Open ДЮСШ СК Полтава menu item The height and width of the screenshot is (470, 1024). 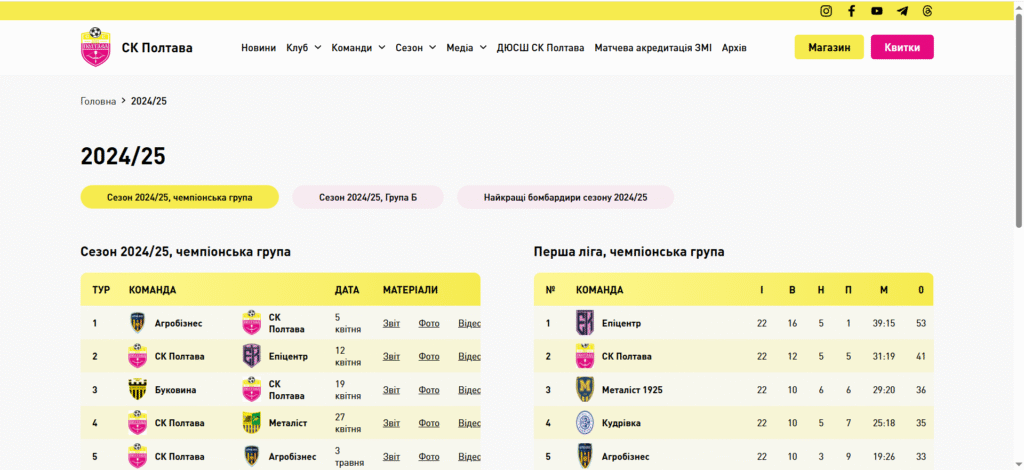pos(541,48)
